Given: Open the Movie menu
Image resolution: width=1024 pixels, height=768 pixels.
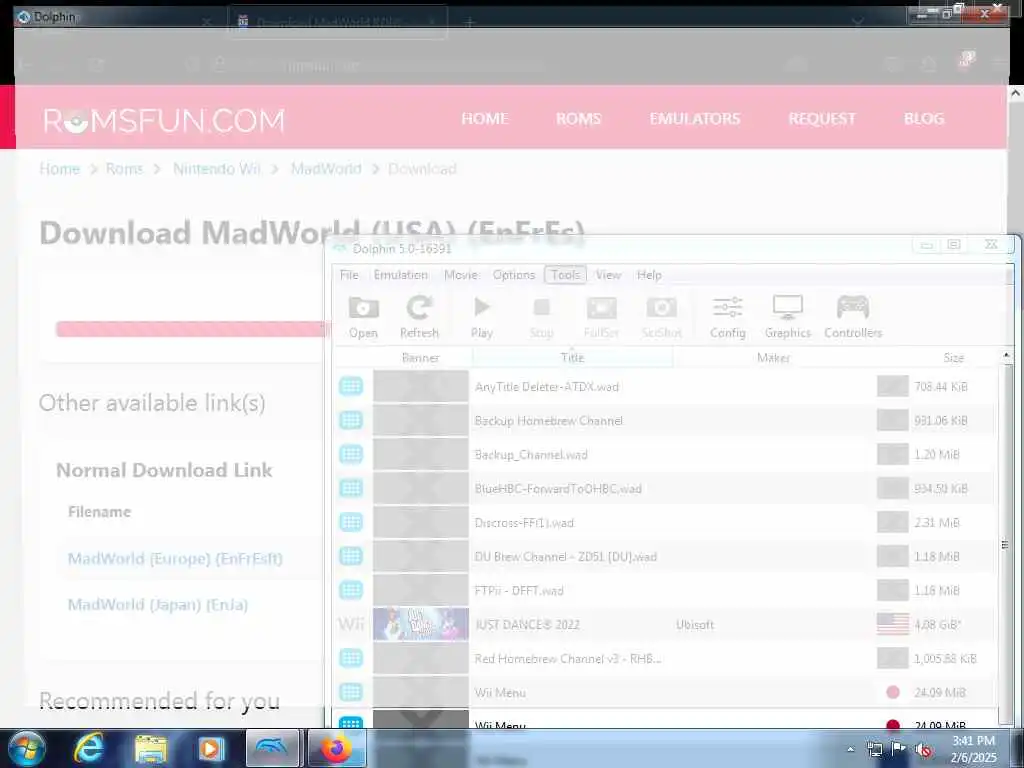Looking at the screenshot, I should coord(460,275).
